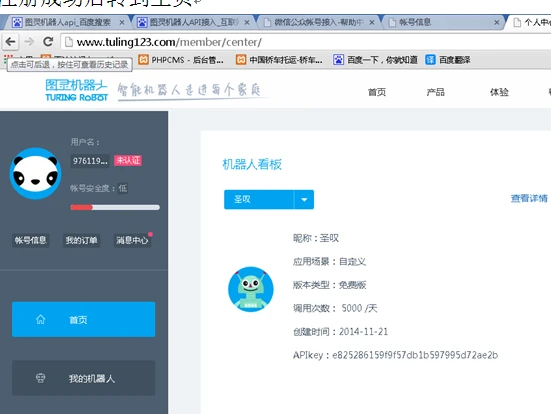Select 首页 in the left menu
This screenshot has height=414, width=551.
coord(84,319)
